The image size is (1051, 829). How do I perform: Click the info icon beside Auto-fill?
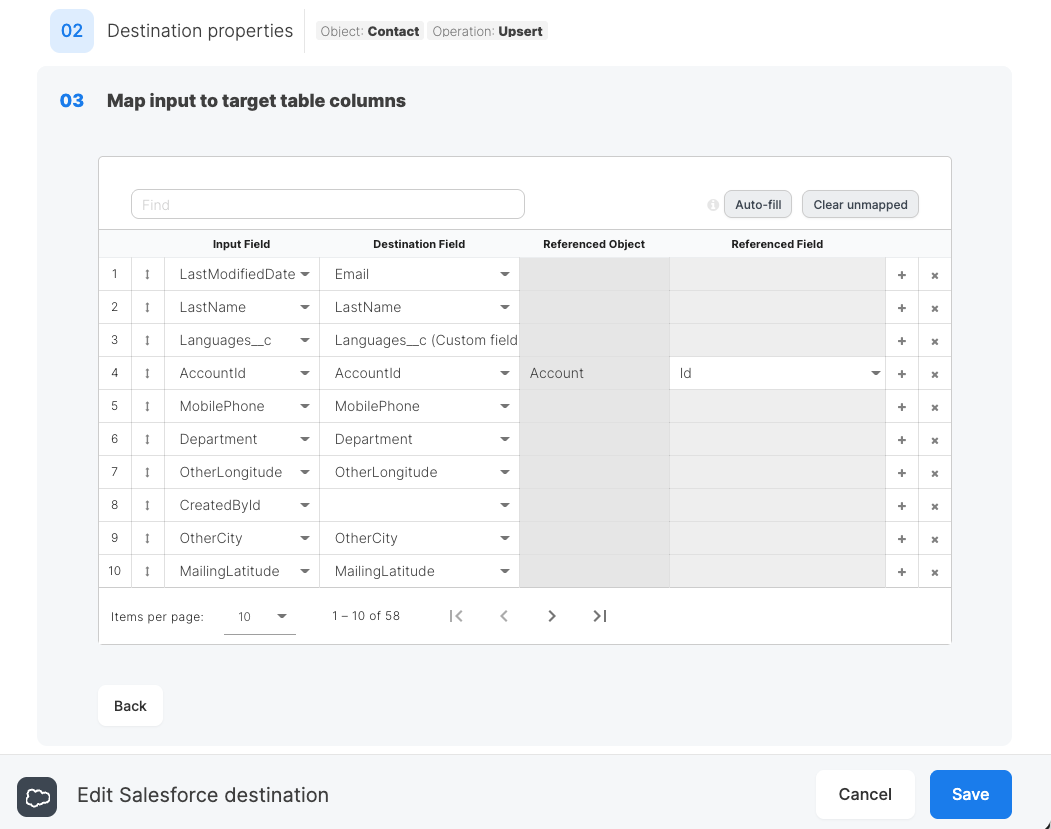click(x=712, y=204)
